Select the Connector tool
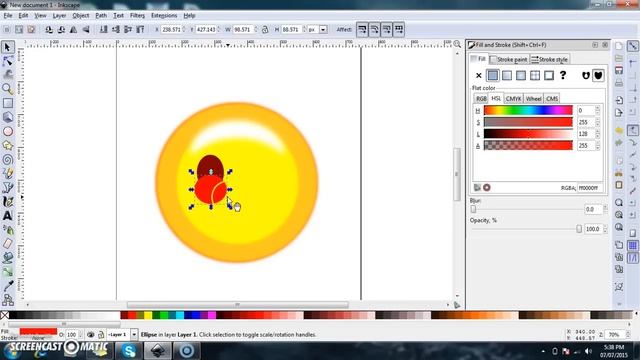640x360 pixels. click(7, 300)
